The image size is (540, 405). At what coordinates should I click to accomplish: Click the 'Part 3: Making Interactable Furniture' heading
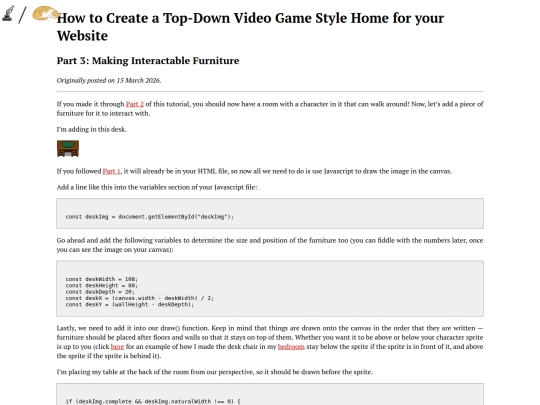coord(148,61)
